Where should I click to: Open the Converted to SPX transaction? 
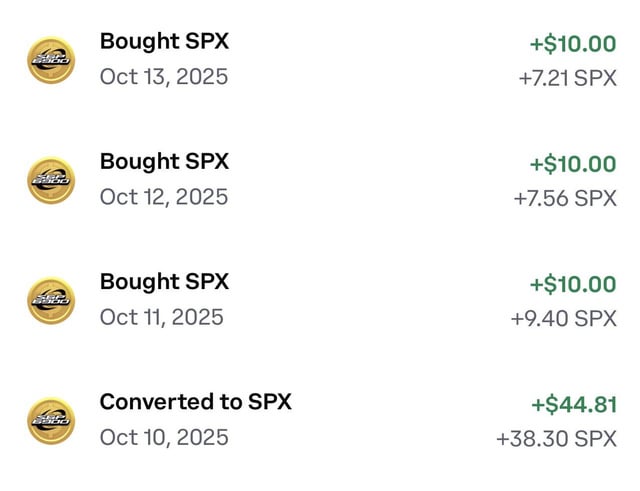pyautogui.click(x=195, y=402)
